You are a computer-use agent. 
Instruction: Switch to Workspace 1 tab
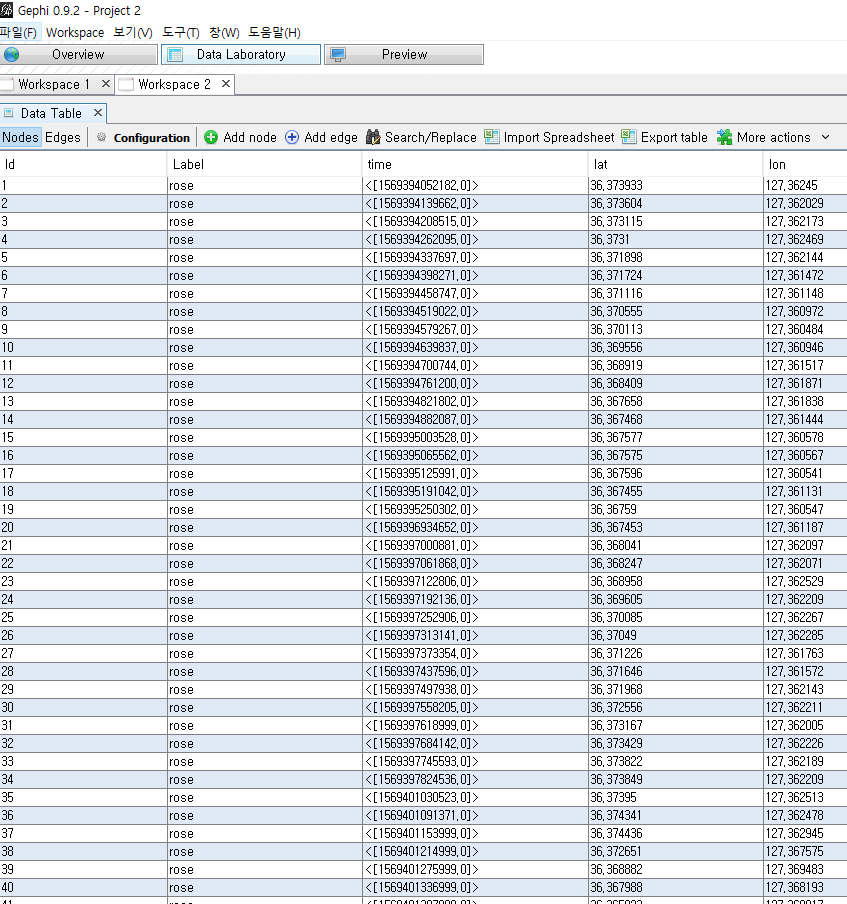click(x=54, y=85)
